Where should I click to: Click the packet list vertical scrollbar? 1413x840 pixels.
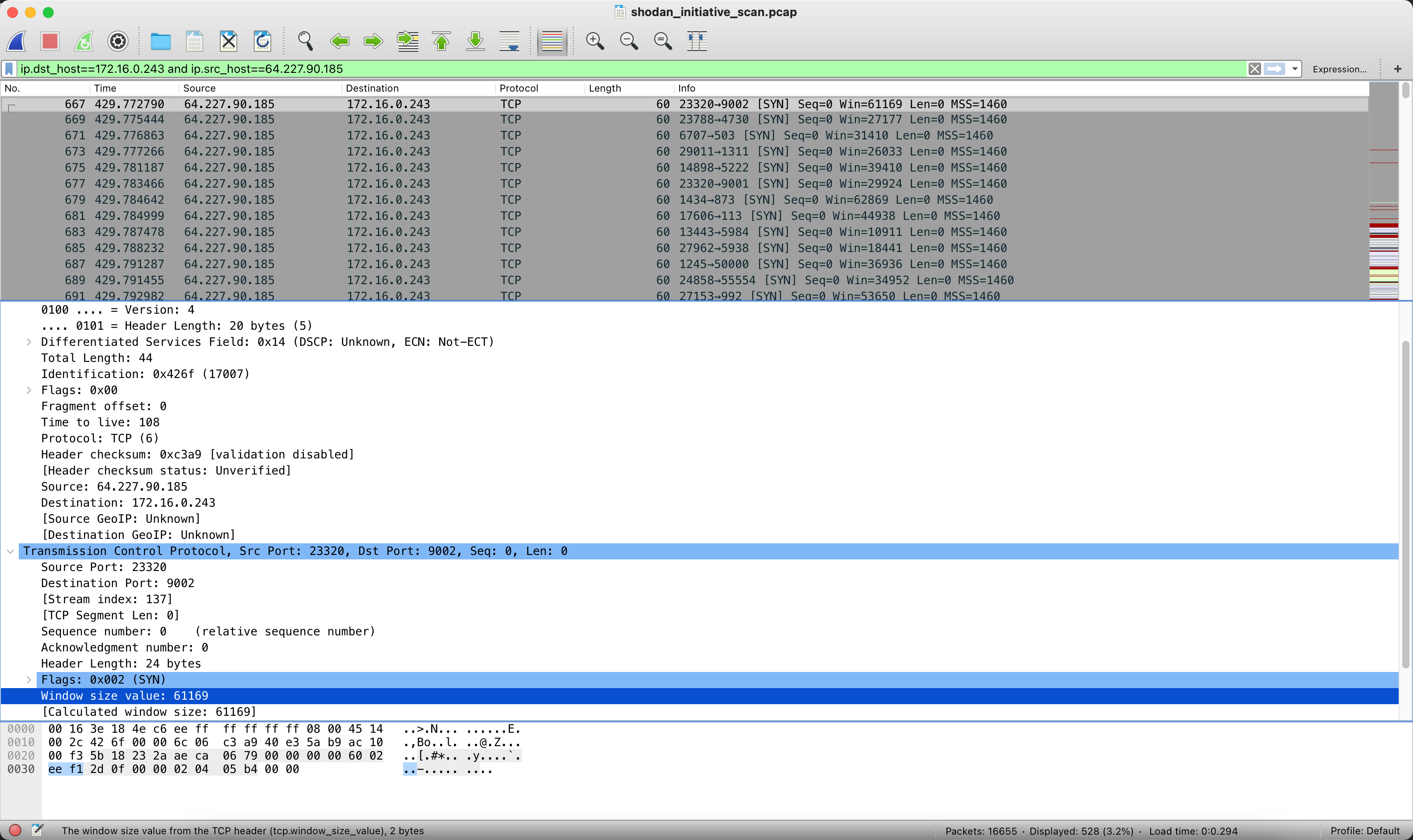pos(1405,91)
